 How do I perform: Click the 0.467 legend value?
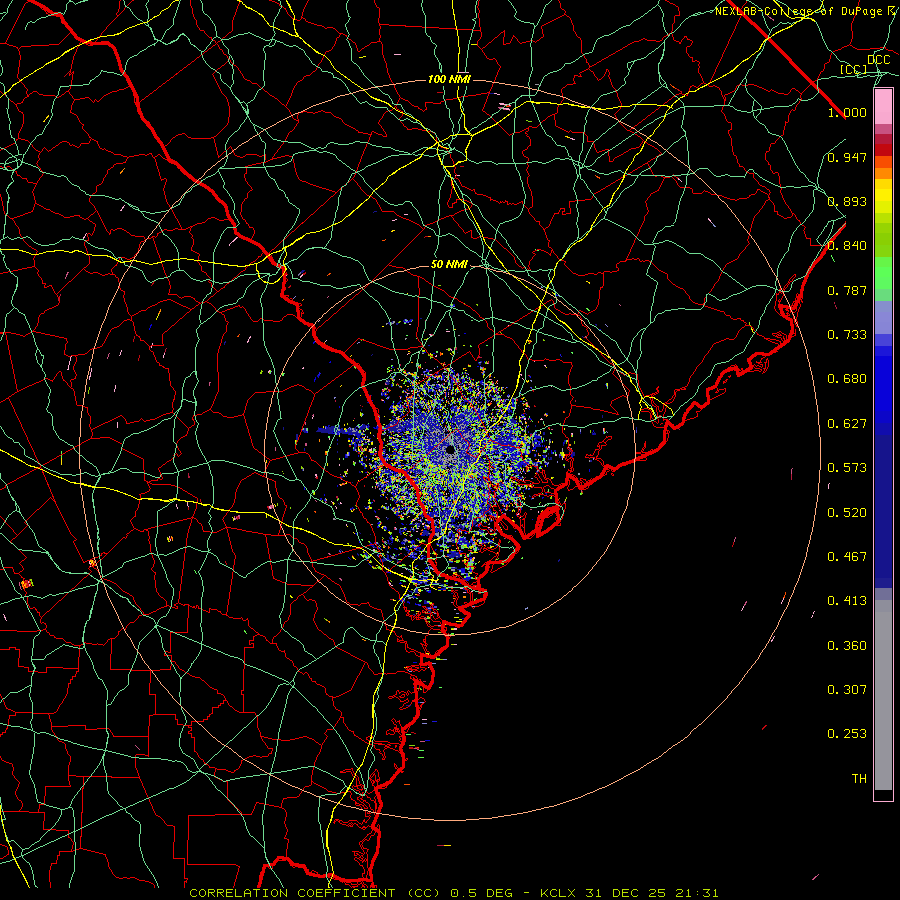pos(847,557)
